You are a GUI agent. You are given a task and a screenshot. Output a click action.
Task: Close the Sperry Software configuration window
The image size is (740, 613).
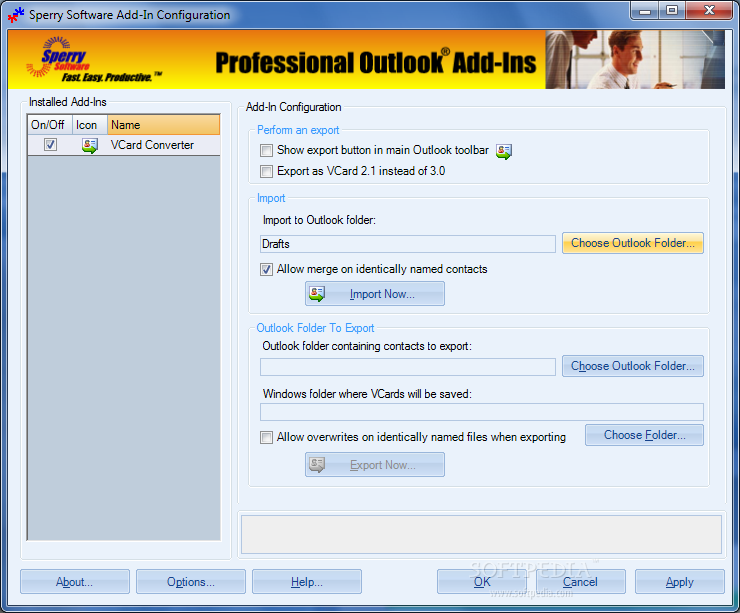[709, 10]
